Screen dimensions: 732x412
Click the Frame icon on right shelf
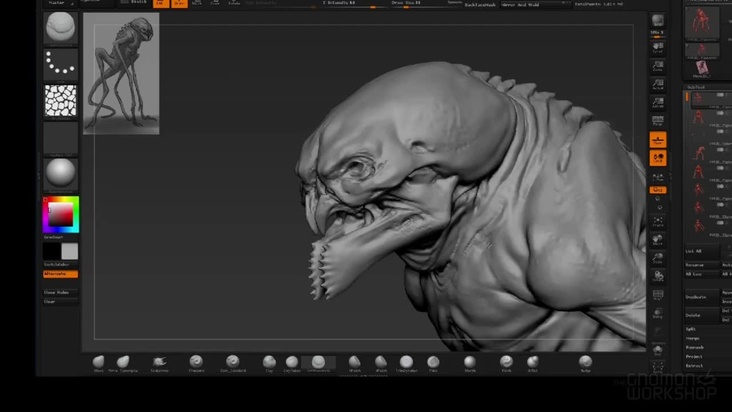click(658, 222)
